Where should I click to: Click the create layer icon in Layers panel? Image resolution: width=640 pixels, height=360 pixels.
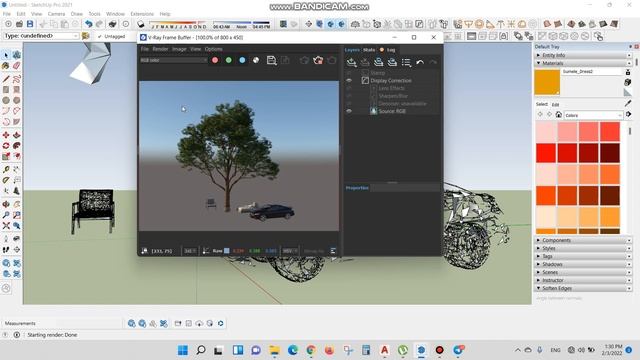click(351, 62)
